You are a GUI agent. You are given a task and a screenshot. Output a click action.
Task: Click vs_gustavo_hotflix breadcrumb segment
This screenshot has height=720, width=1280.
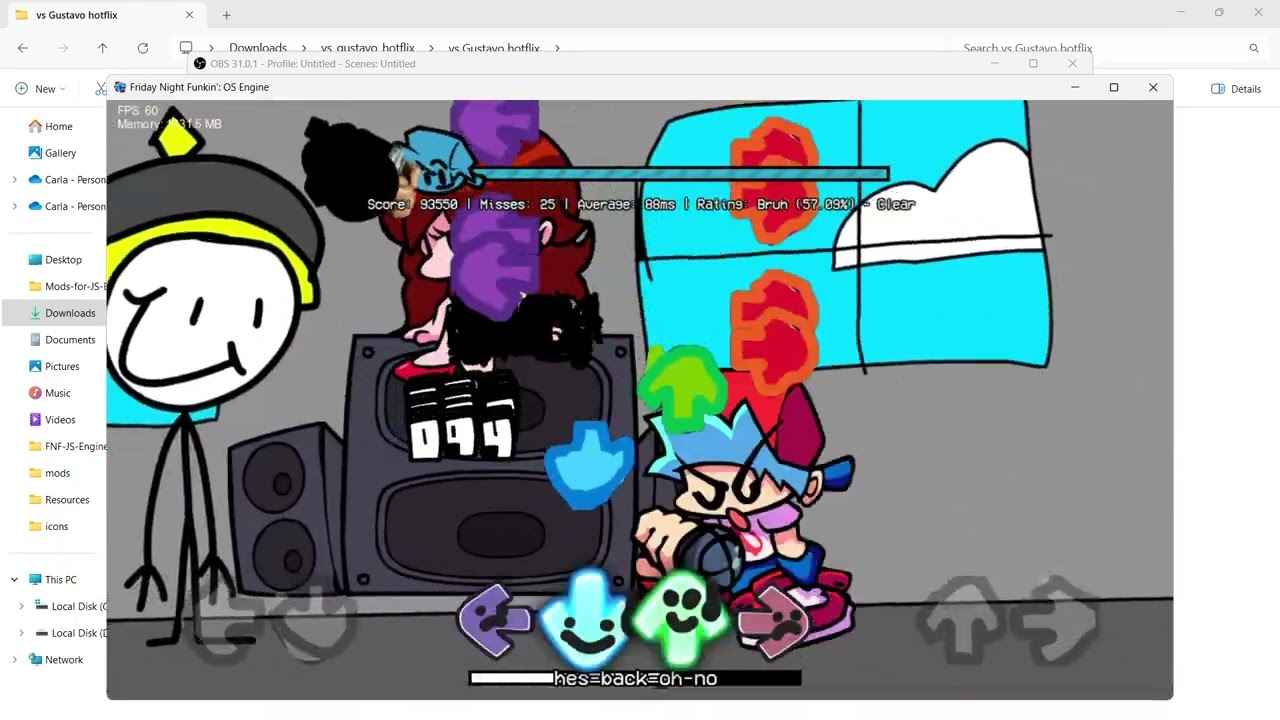pyautogui.click(x=367, y=48)
